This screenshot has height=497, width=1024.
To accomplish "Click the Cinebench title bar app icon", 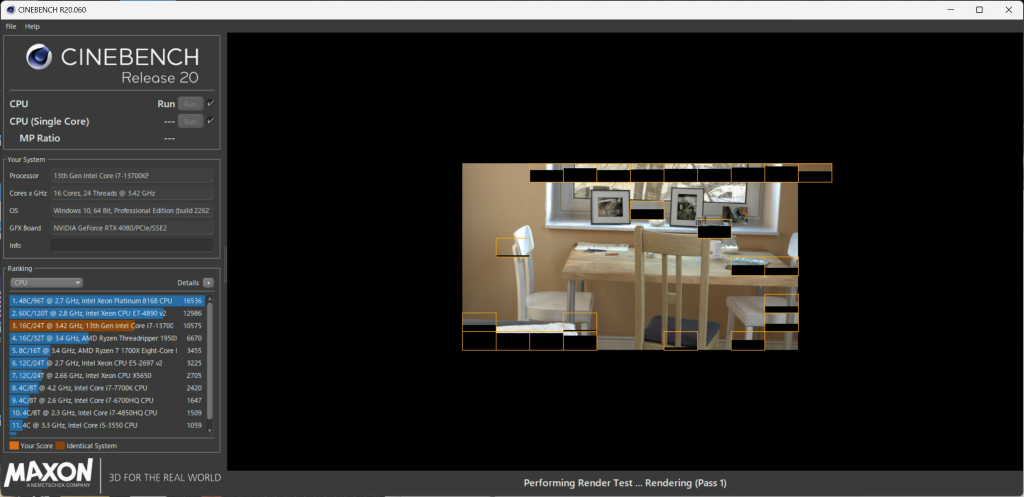I will (8, 10).
